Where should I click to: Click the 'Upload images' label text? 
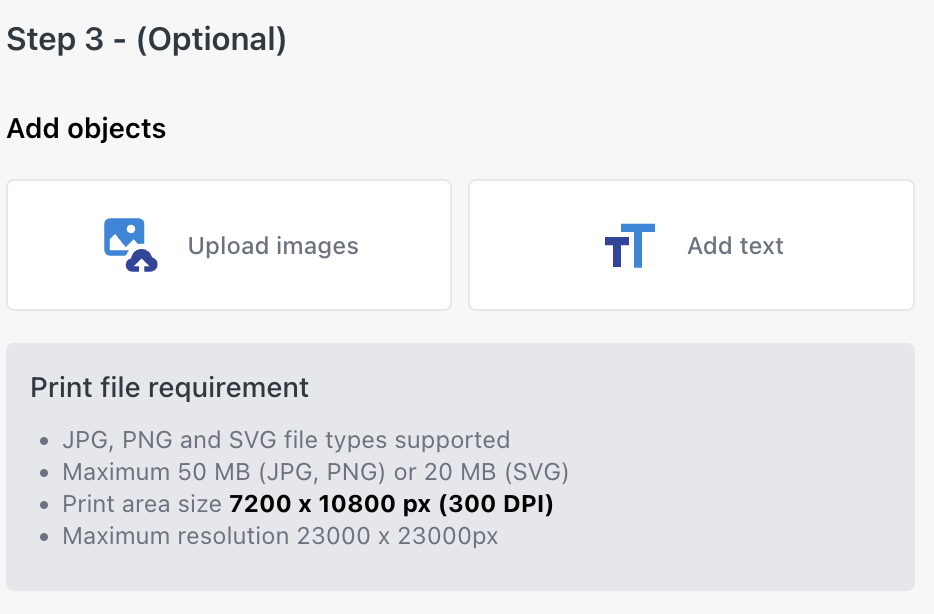pyautogui.click(x=273, y=246)
